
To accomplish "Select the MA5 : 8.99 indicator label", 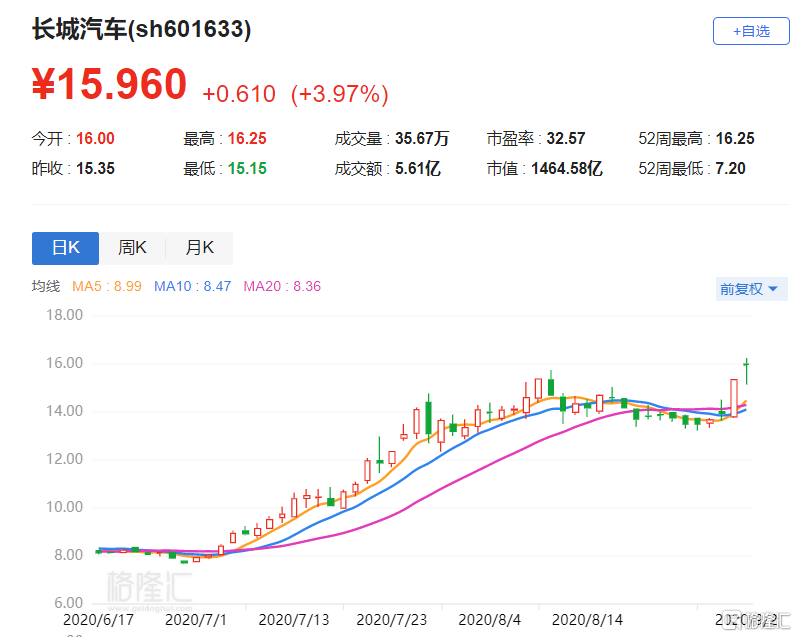I will (x=107, y=286).
